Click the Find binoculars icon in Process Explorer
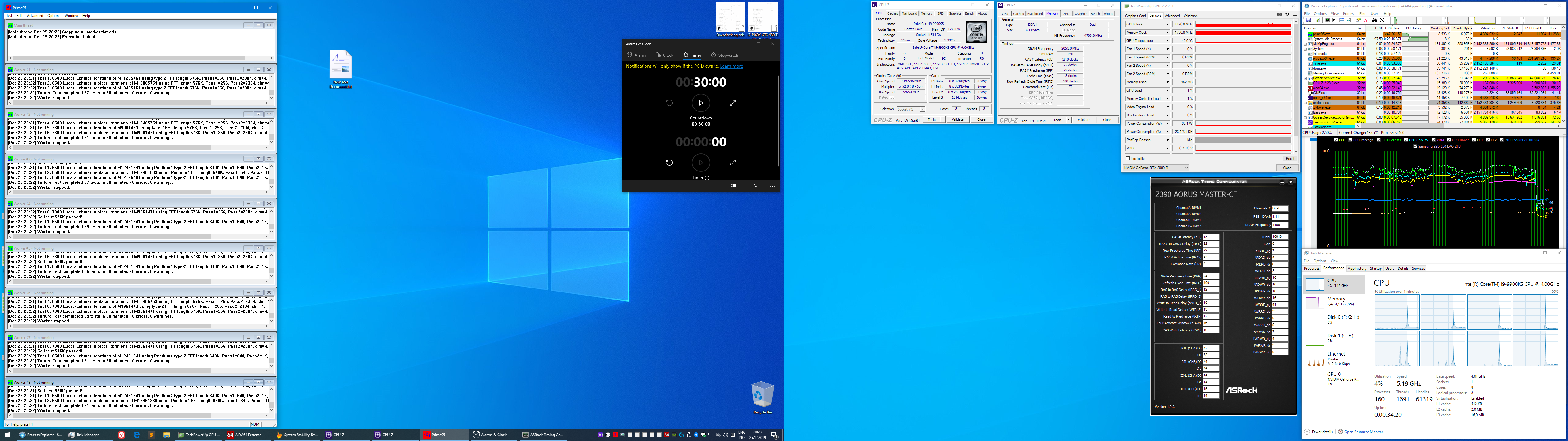Image resolution: width=1568 pixels, height=441 pixels. [1374, 20]
